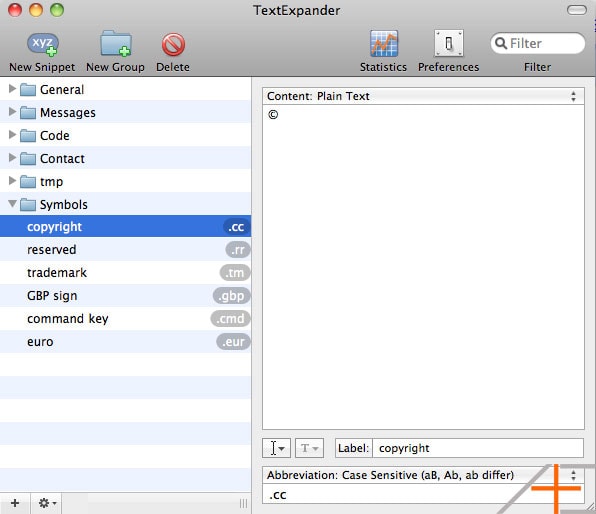The height and width of the screenshot is (514, 596).
Task: Open the text format T dropdown
Action: (309, 448)
